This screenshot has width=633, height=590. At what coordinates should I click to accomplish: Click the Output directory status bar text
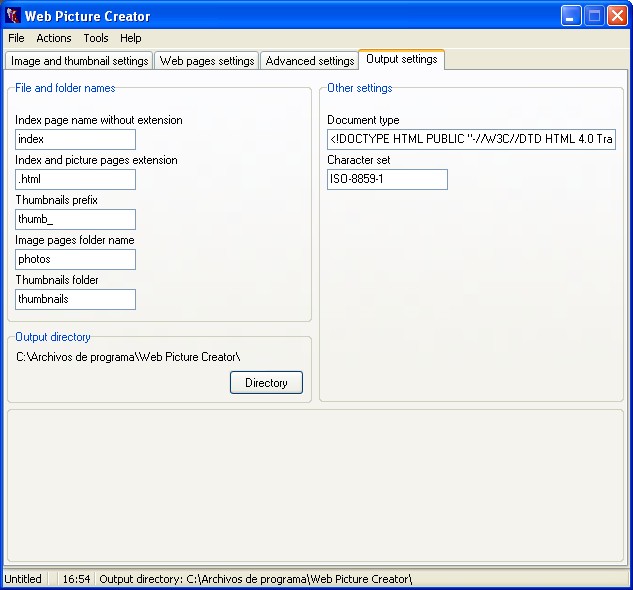256,579
